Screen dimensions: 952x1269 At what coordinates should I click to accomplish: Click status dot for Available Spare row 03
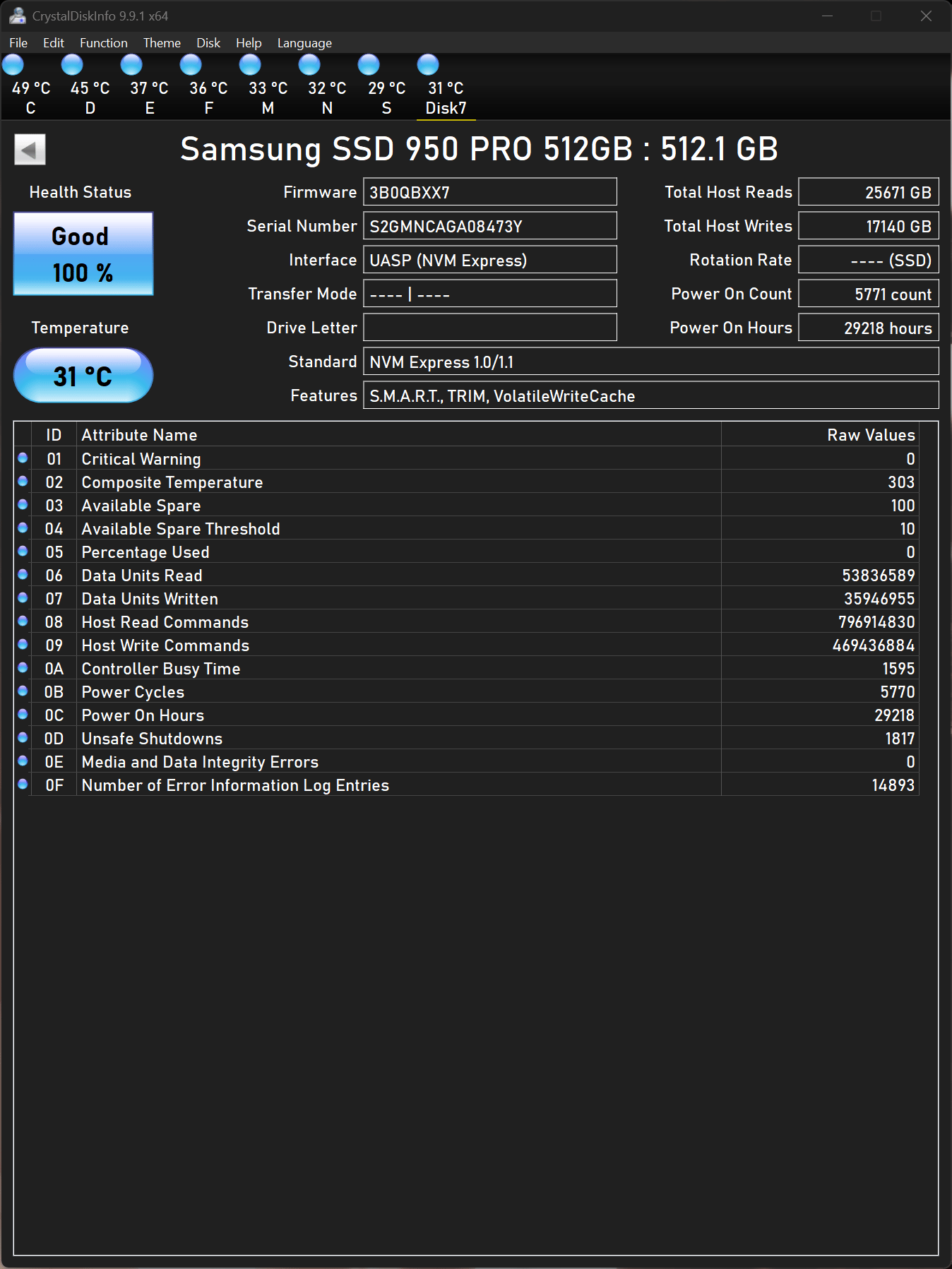[23, 504]
